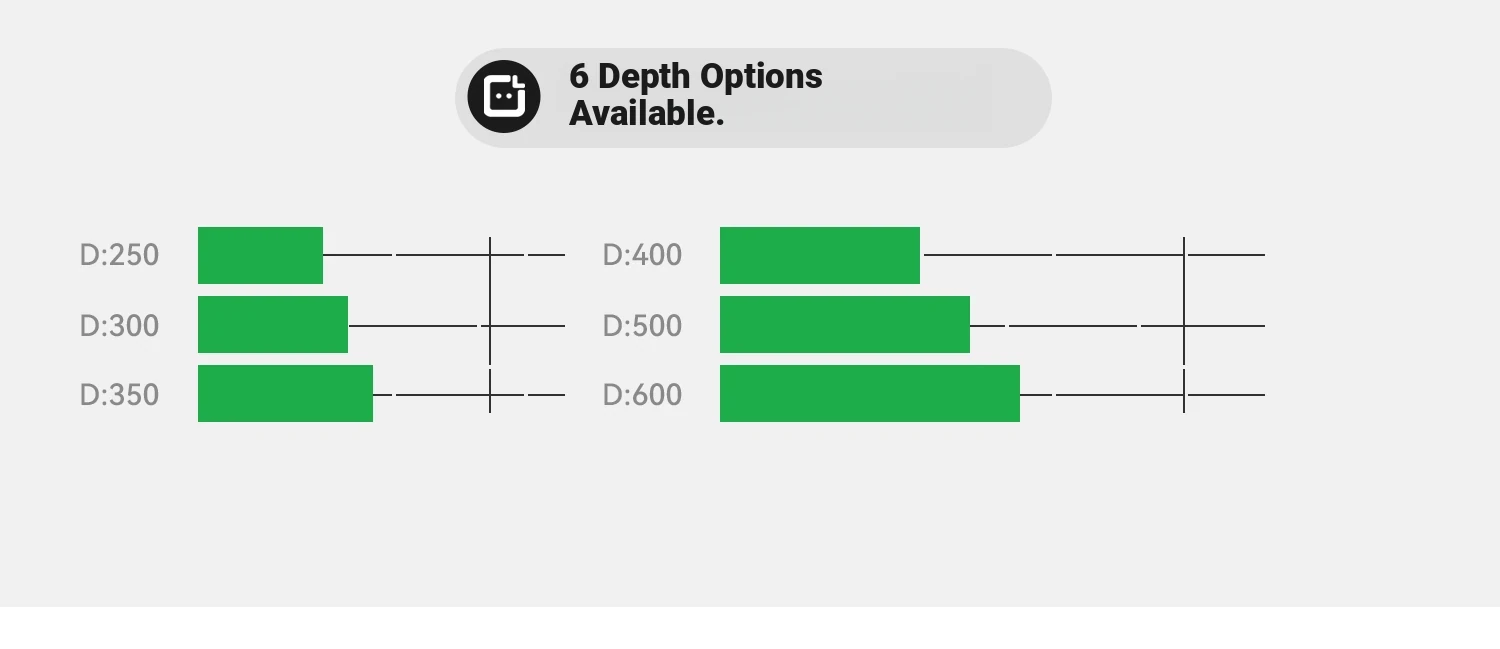
Task: Select the D:400 depth label
Action: click(642, 255)
